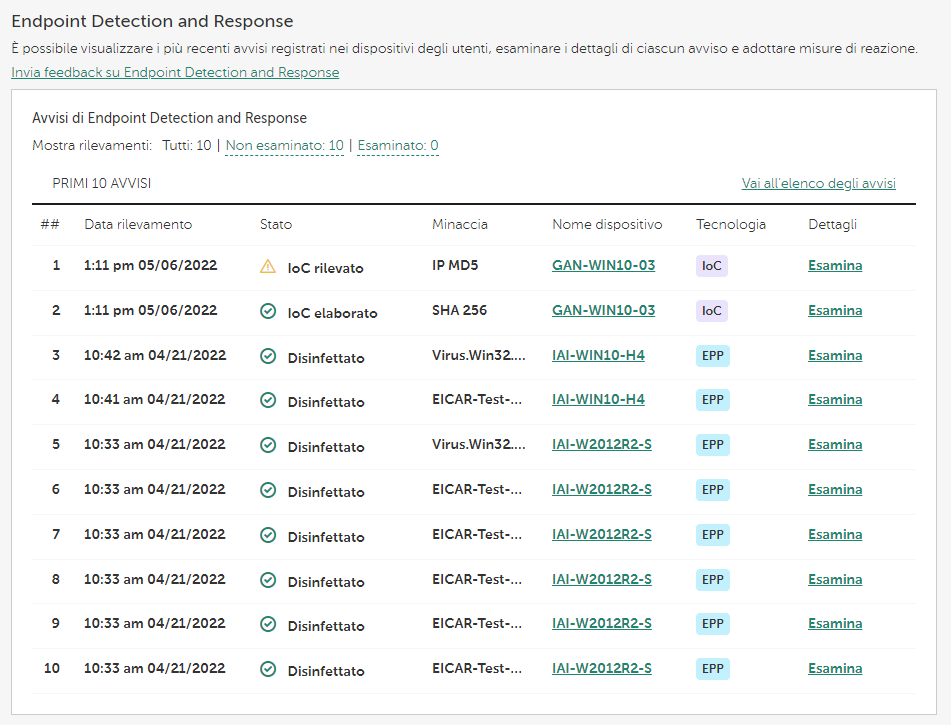Open GAN-WIN10-03 device in row 1

pos(603,266)
